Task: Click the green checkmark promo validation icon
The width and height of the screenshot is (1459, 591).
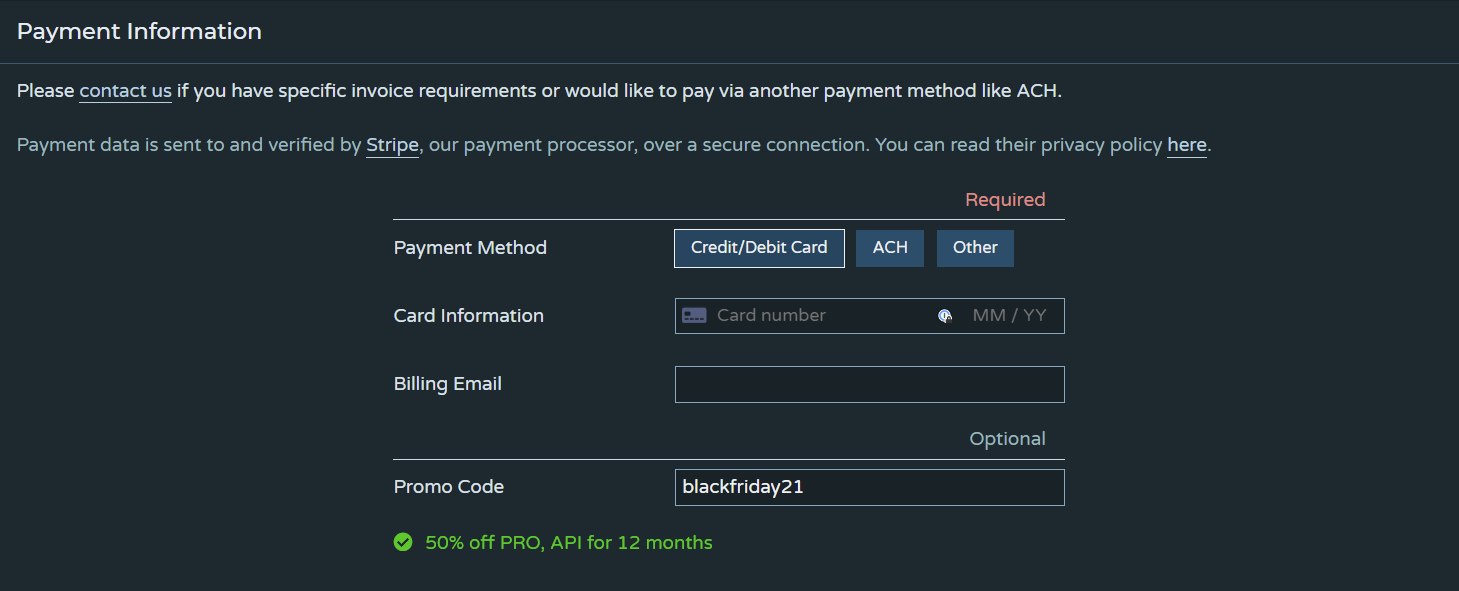Action: tap(403, 542)
